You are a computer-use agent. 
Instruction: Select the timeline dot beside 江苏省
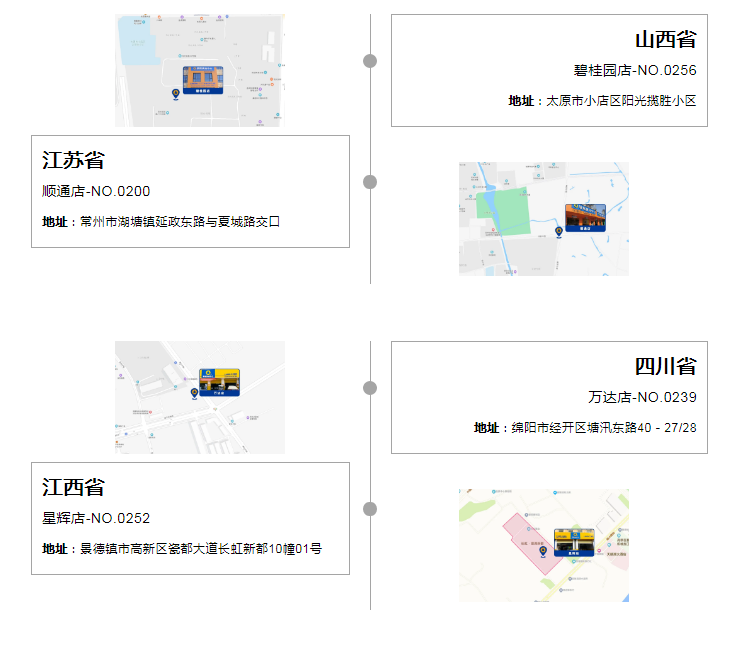370,181
